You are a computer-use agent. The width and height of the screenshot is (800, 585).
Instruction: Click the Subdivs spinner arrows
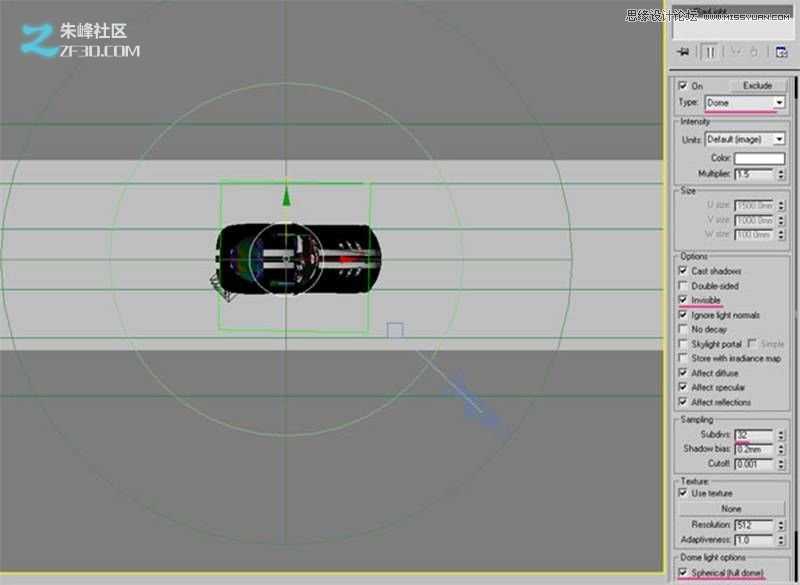click(781, 435)
